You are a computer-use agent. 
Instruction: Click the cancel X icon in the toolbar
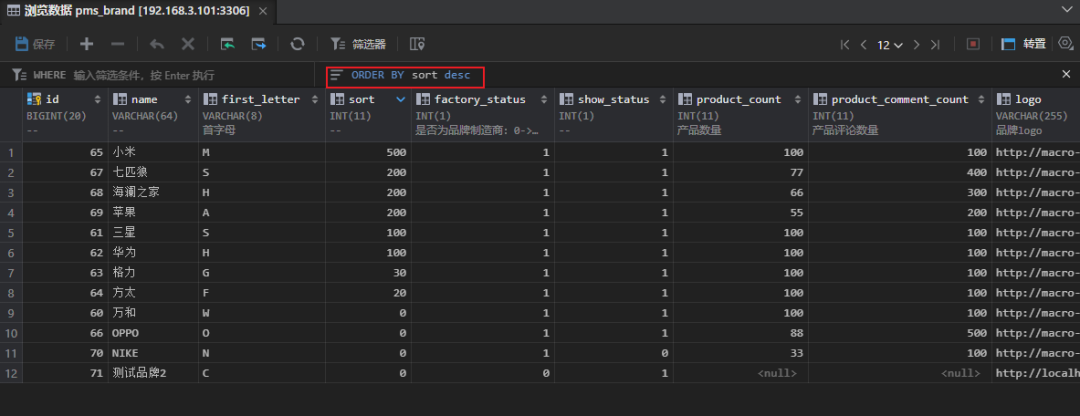187,44
